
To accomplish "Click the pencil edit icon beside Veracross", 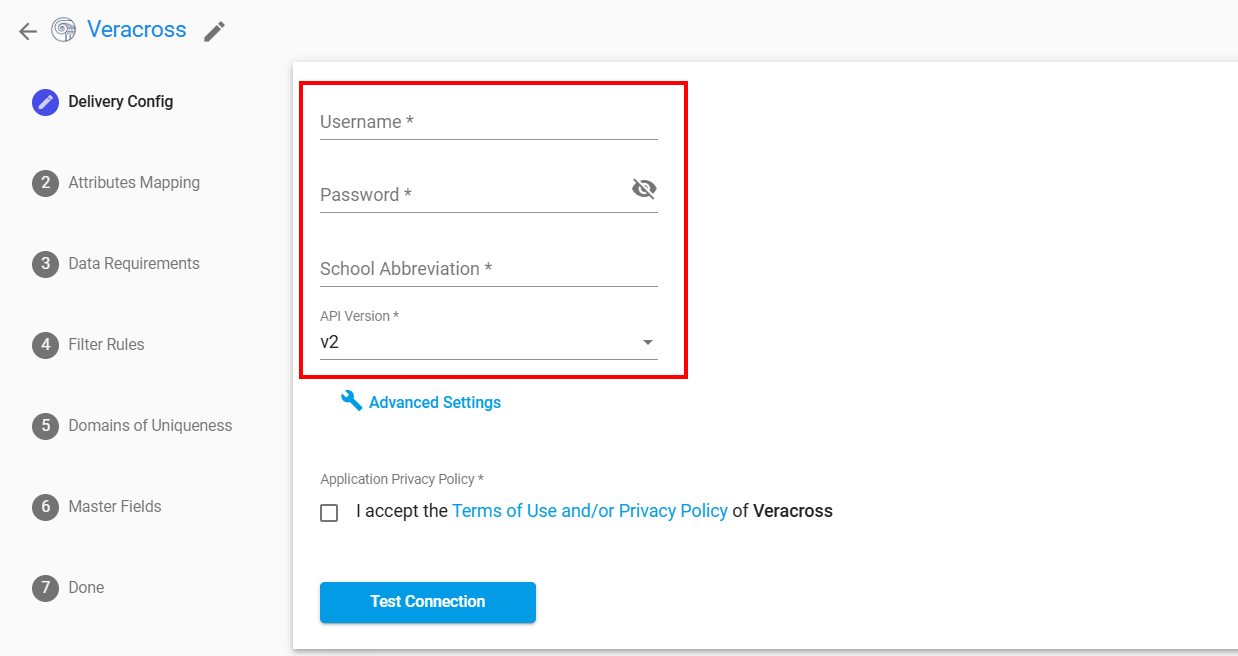I will (x=214, y=32).
